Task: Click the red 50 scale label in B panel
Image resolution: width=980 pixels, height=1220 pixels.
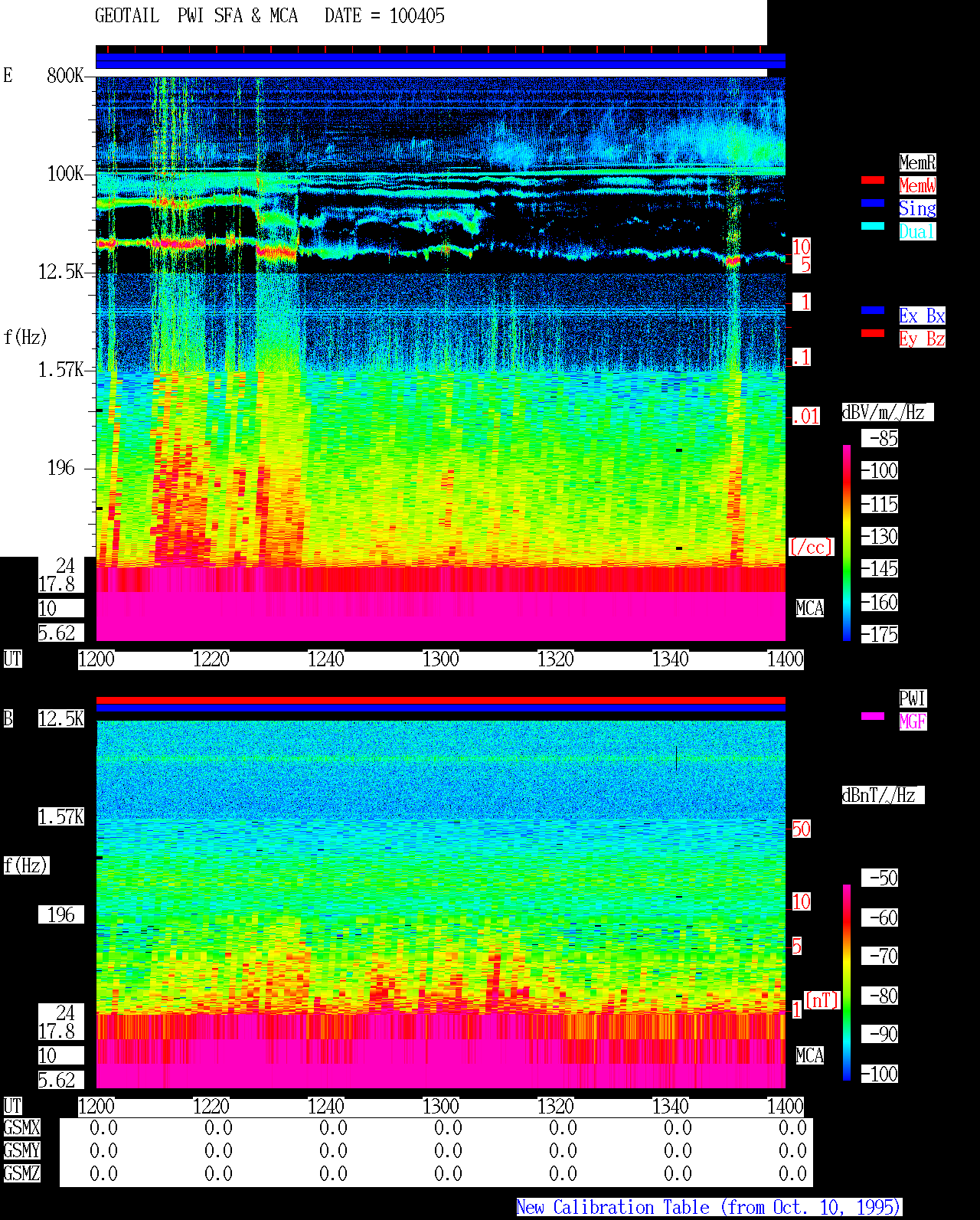Action: click(801, 829)
